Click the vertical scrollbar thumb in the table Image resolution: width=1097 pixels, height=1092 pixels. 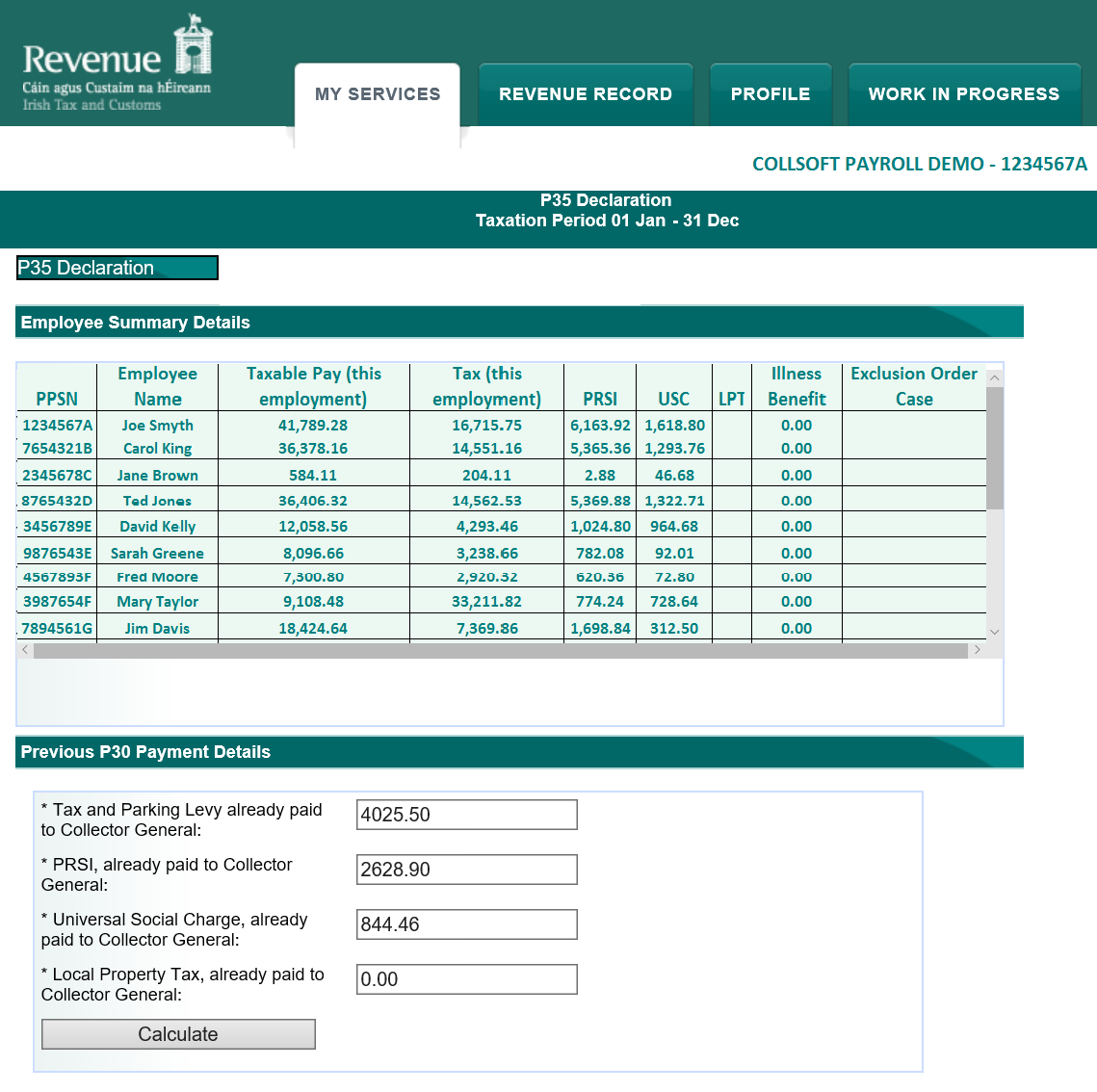pos(995,448)
